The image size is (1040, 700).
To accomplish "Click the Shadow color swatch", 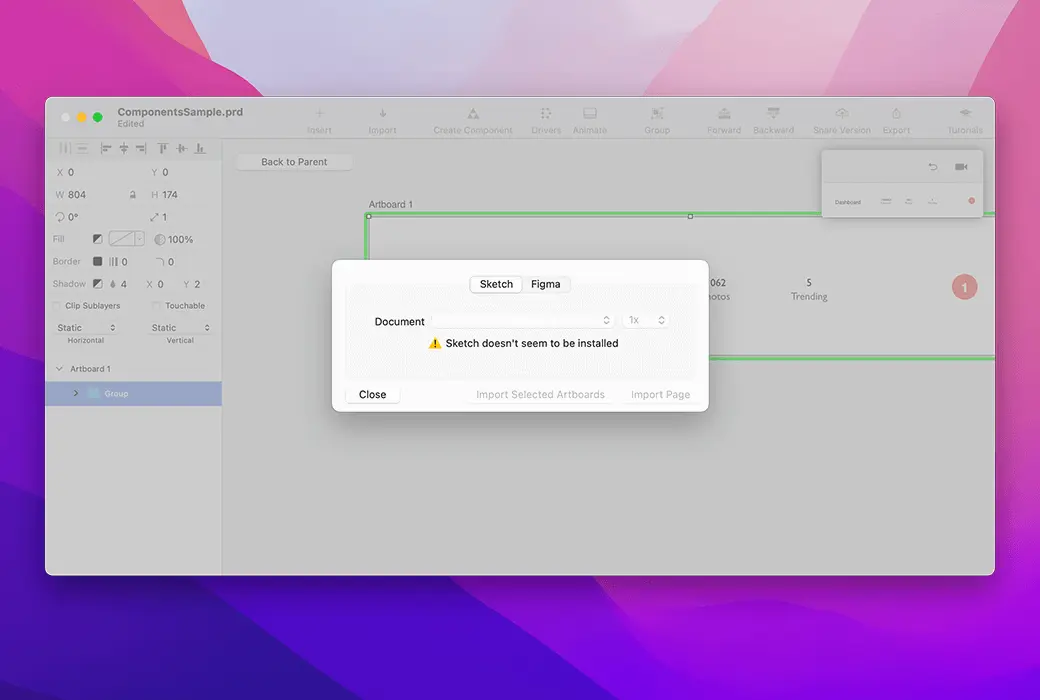I will [98, 284].
